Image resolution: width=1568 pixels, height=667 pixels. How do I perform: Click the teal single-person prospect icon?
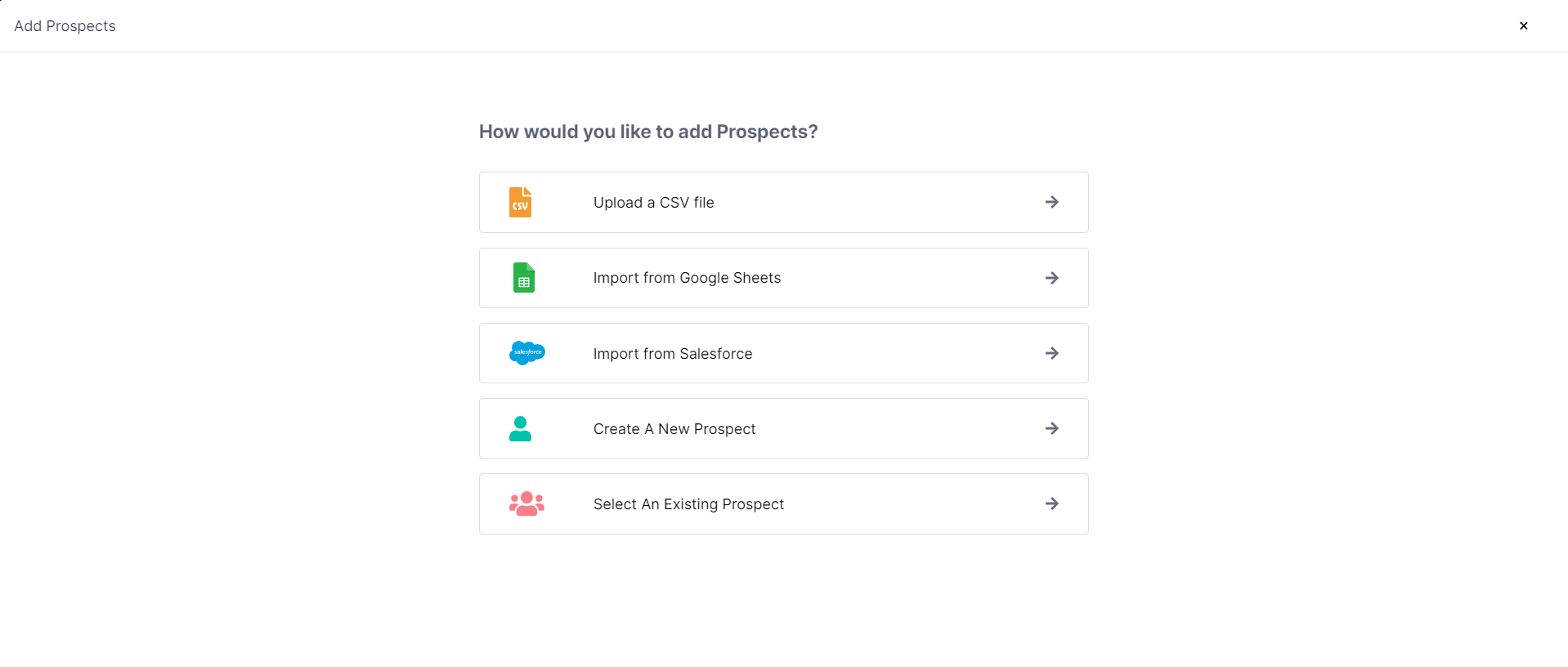point(520,428)
